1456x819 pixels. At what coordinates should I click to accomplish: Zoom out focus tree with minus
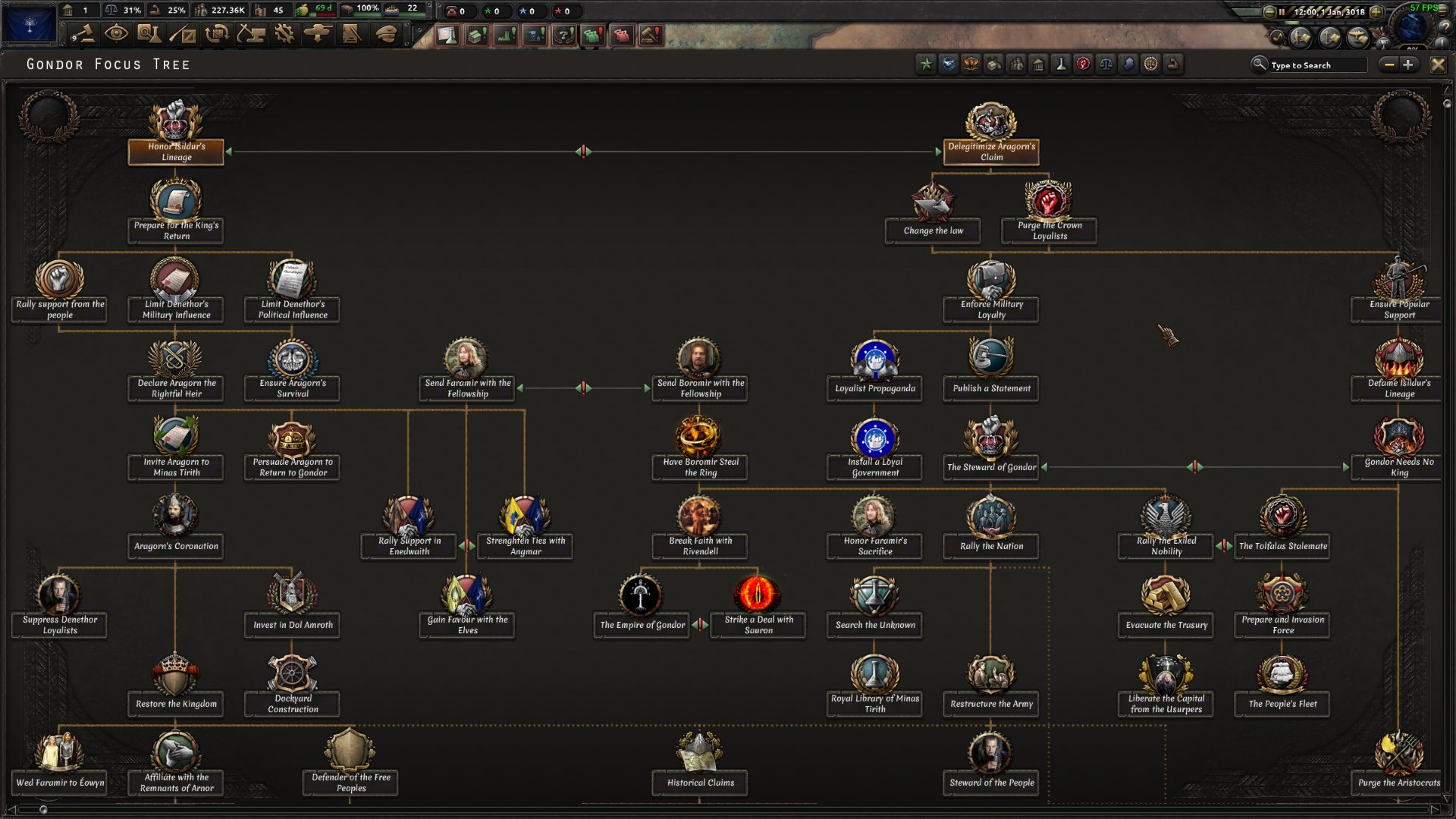tap(1389, 65)
